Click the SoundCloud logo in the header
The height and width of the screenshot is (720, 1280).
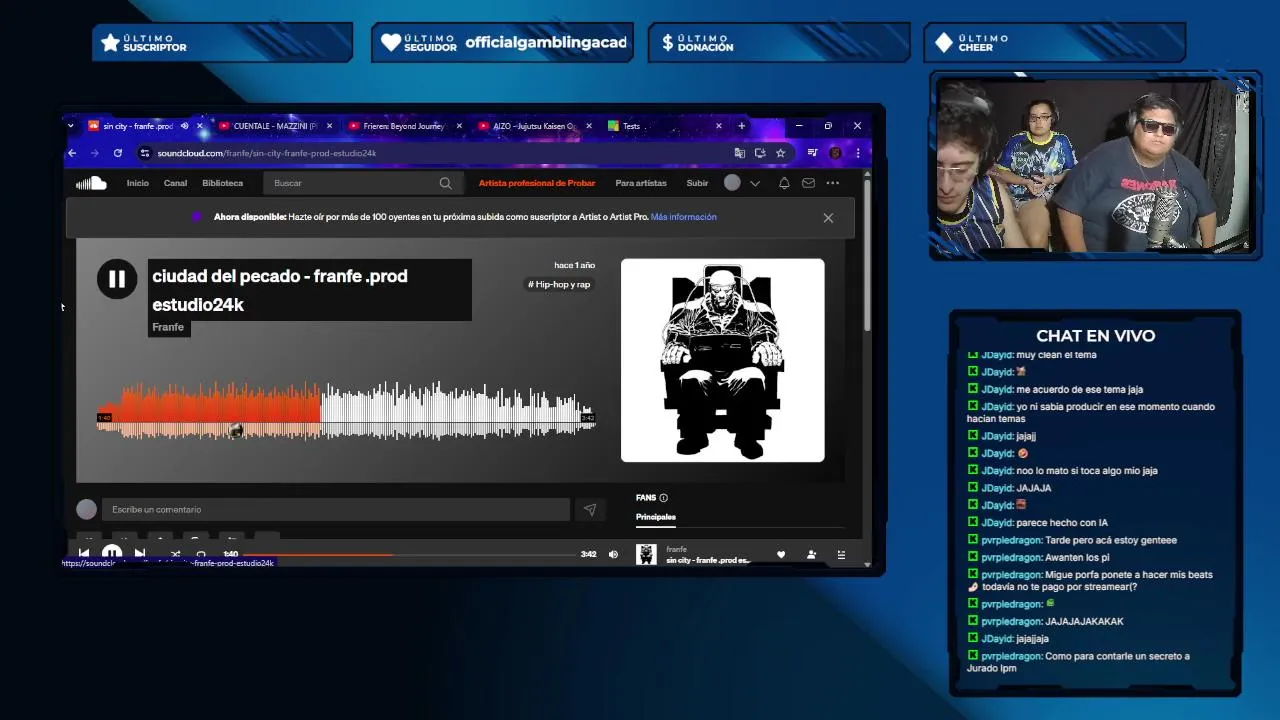tap(91, 183)
